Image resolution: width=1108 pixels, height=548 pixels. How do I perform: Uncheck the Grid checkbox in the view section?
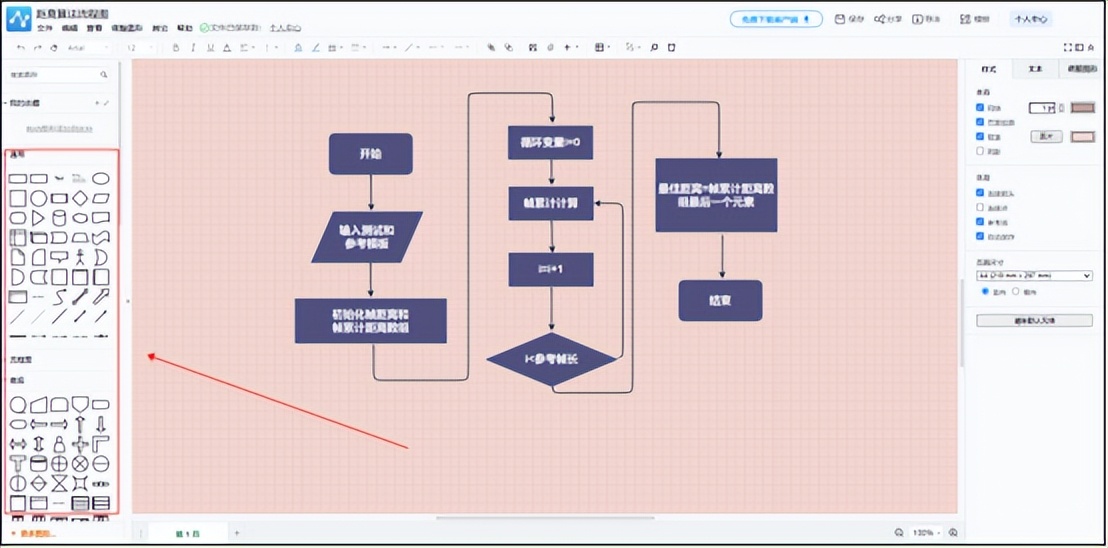[x=980, y=108]
